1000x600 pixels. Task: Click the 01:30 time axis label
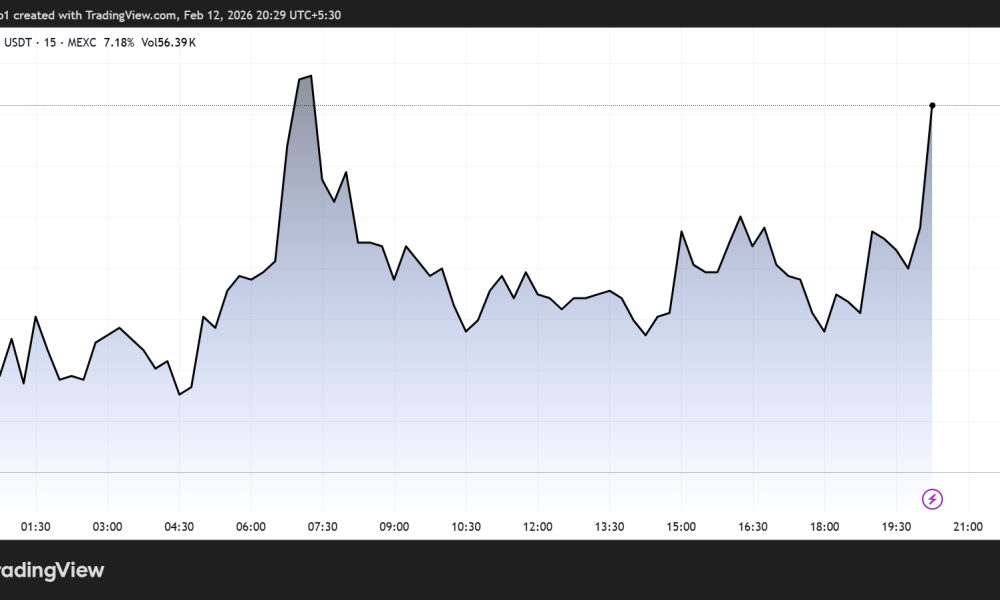point(37,526)
